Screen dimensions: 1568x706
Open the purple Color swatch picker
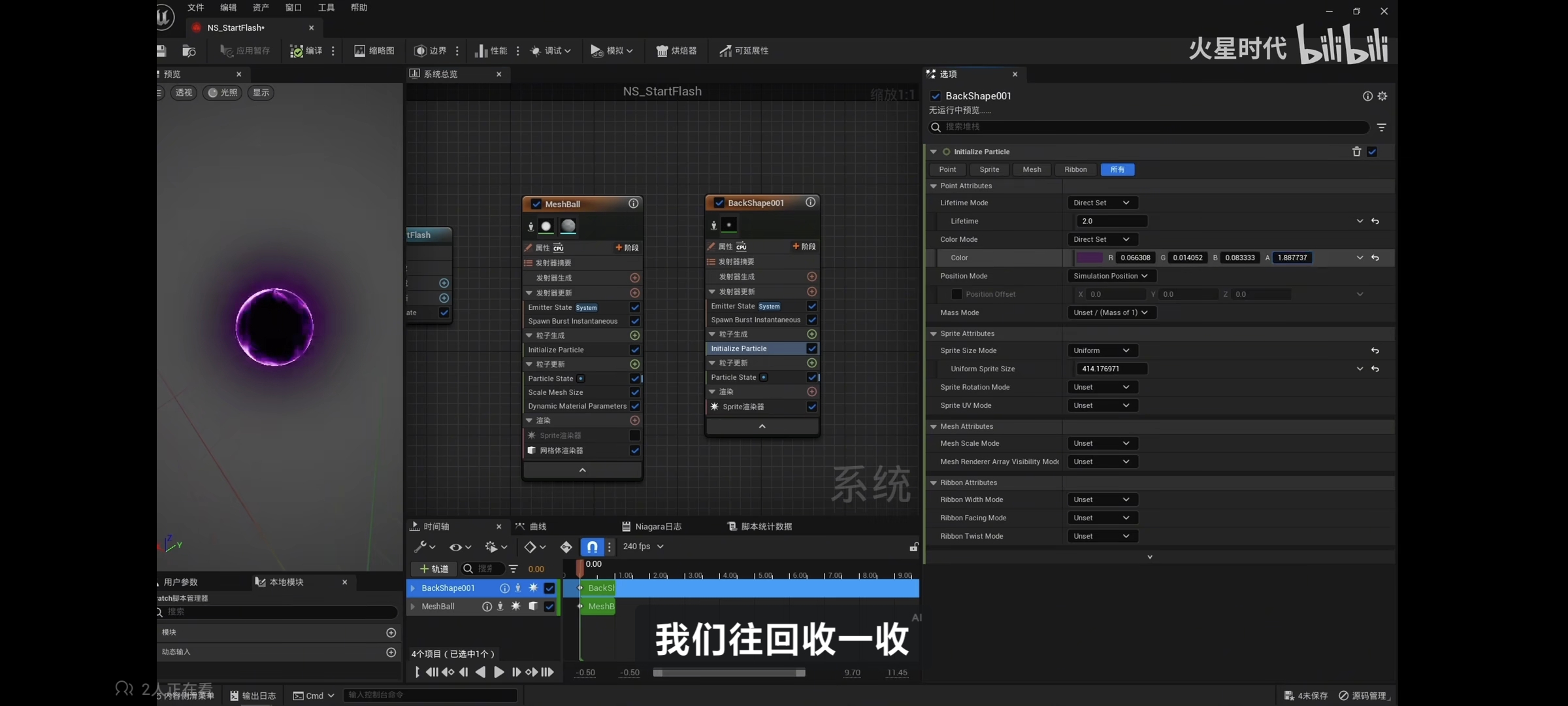pos(1088,258)
